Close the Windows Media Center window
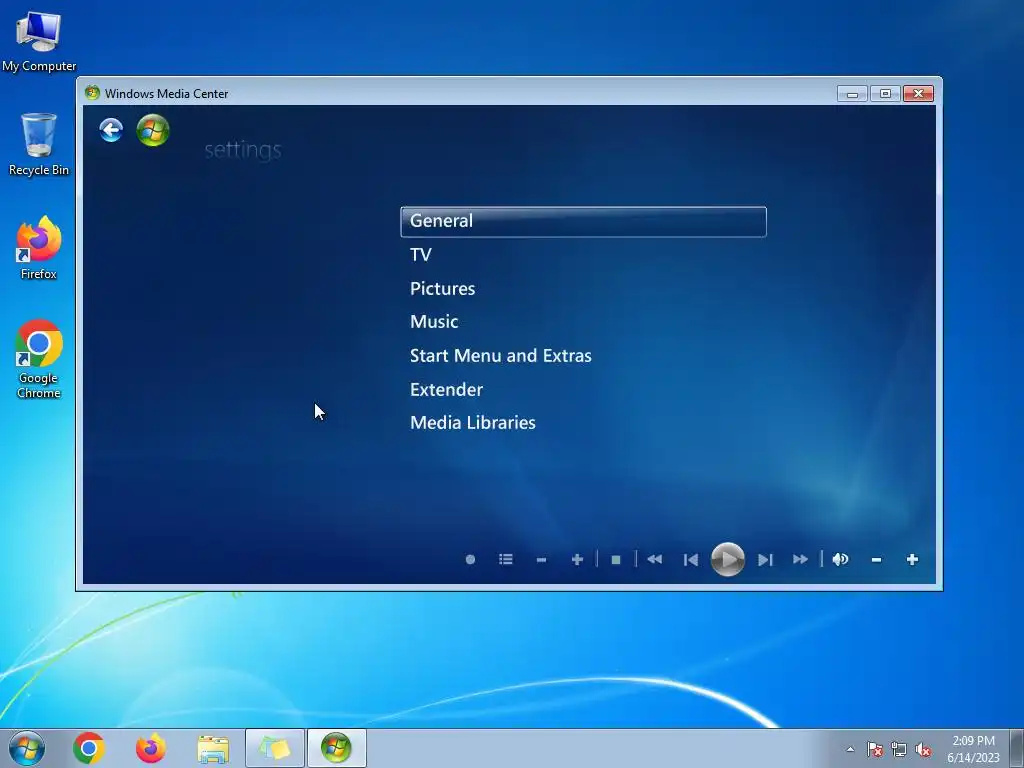This screenshot has width=1024, height=768. pyautogui.click(x=918, y=94)
